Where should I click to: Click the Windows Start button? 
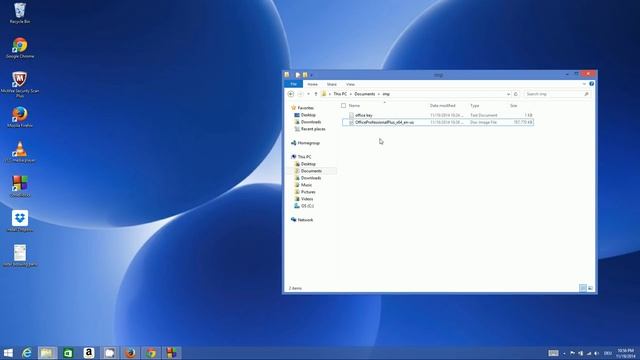click(8, 353)
